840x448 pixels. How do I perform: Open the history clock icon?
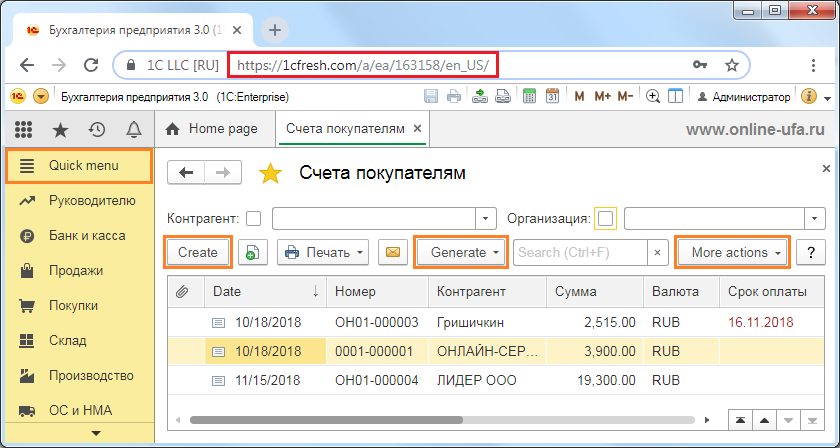97,129
